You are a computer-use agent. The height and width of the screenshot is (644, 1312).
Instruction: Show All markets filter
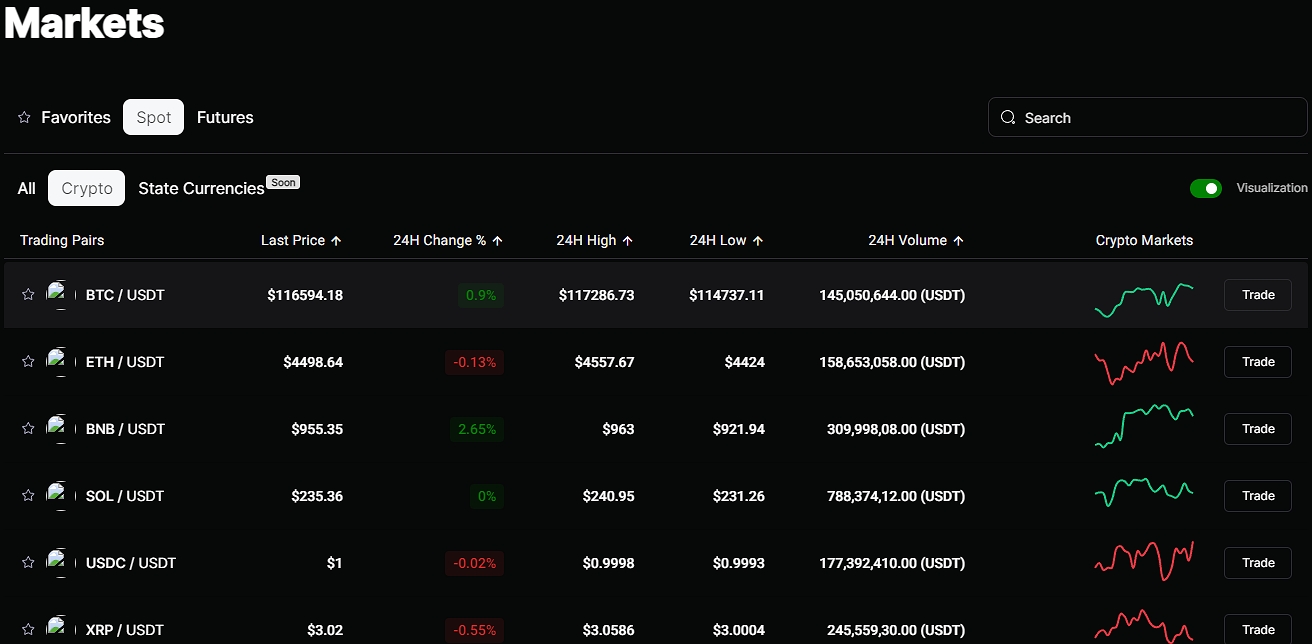(x=27, y=188)
